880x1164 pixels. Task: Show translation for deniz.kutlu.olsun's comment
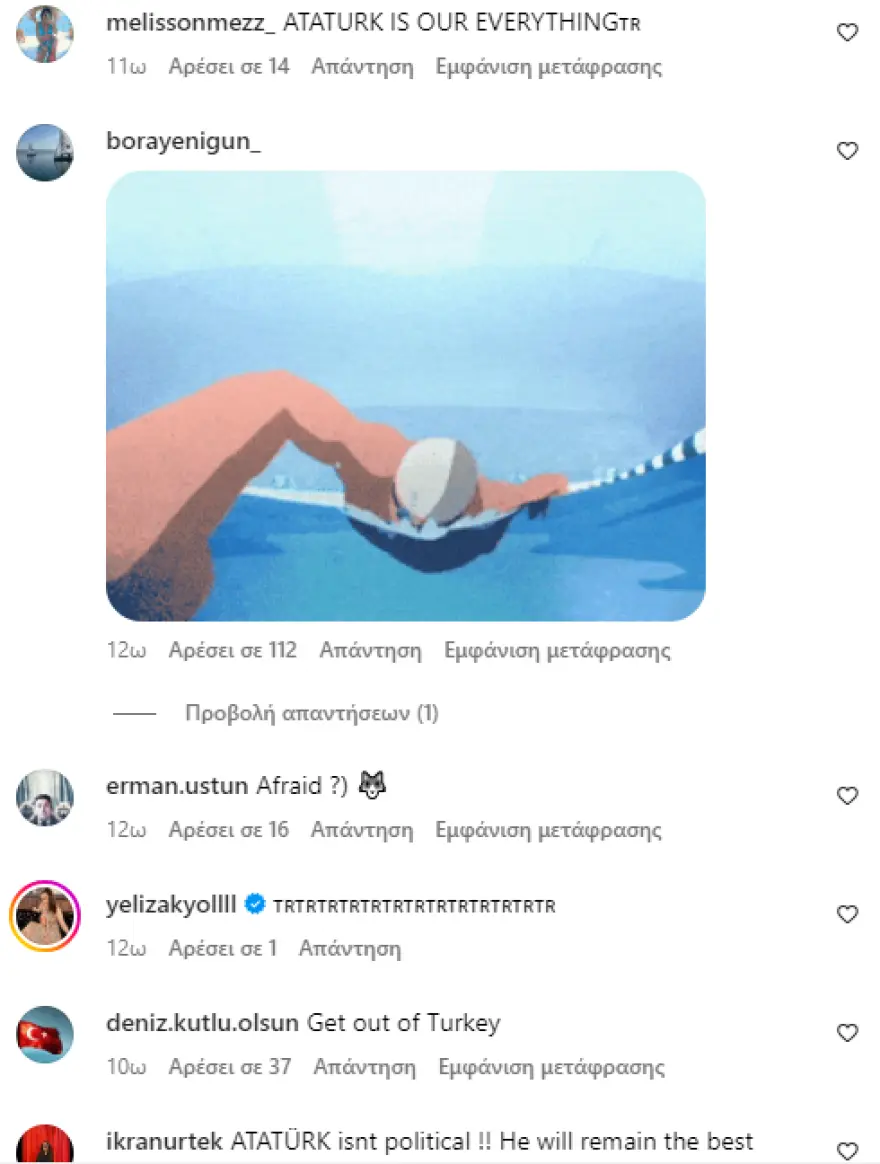tap(551, 1067)
